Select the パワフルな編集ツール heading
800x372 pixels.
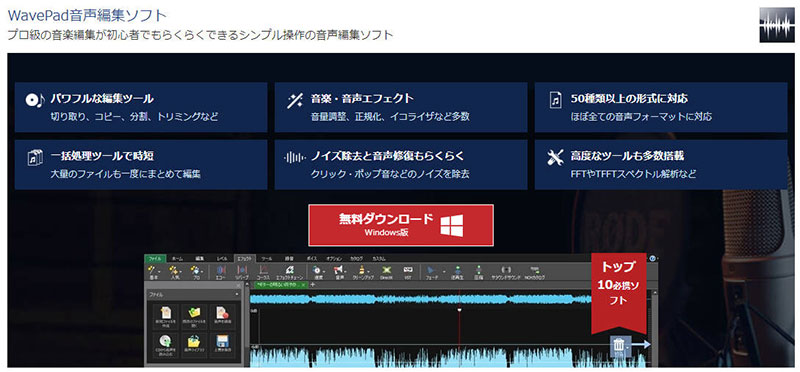tap(102, 98)
